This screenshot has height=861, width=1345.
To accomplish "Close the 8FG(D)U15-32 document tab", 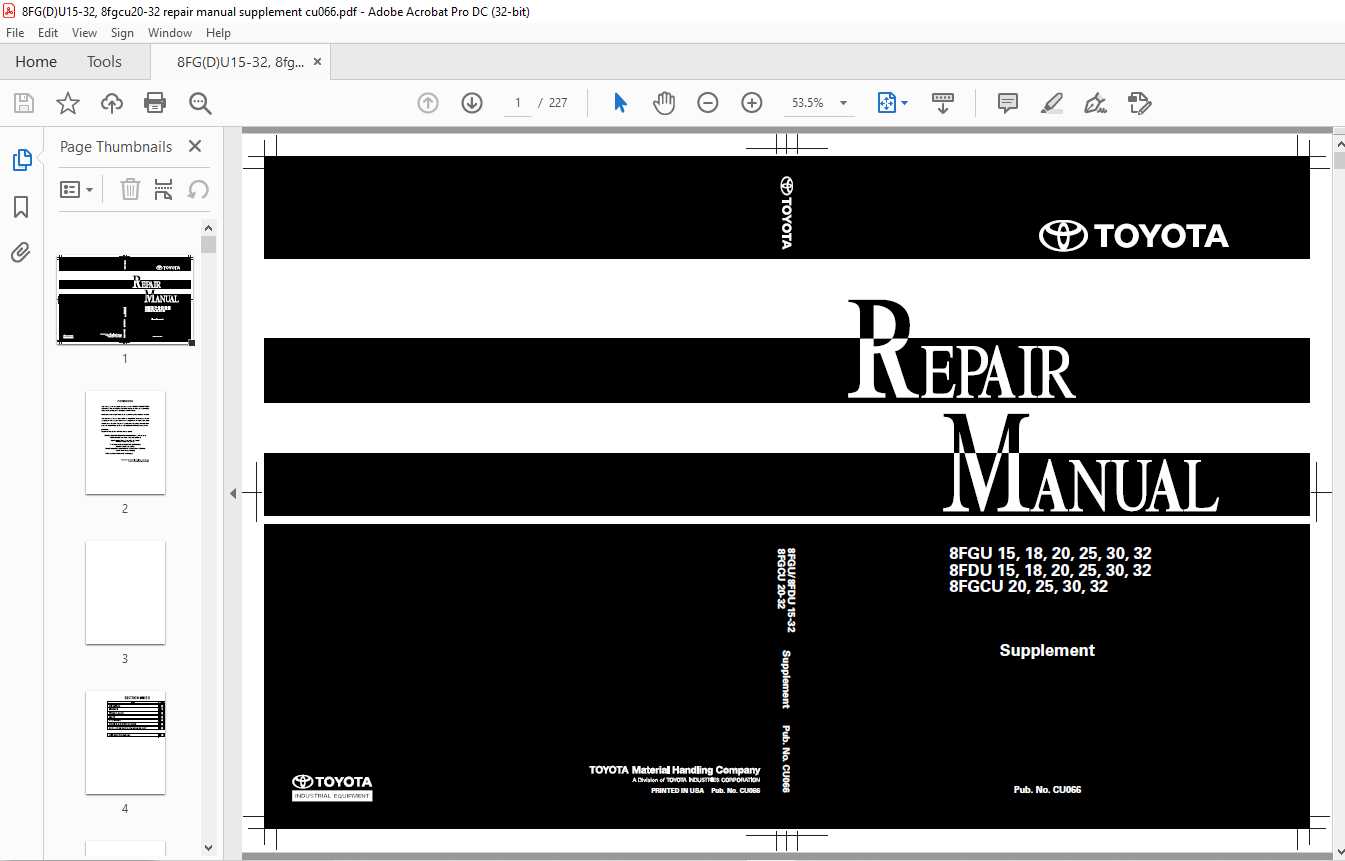I will click(x=318, y=62).
